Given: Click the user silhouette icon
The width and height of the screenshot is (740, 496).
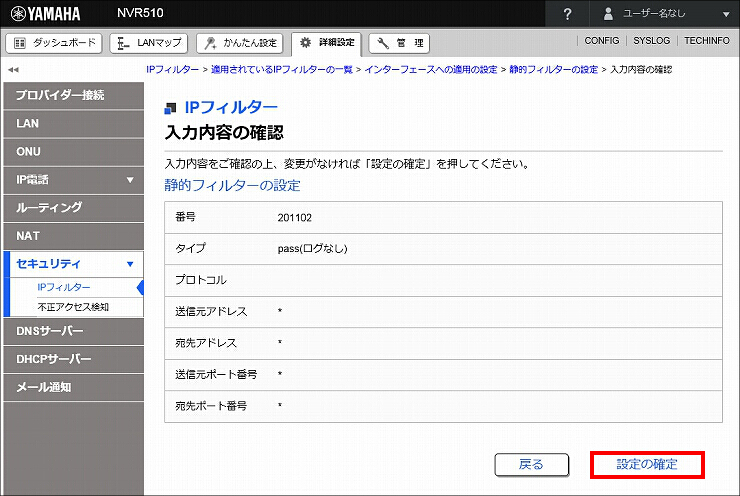Looking at the screenshot, I should point(608,14).
